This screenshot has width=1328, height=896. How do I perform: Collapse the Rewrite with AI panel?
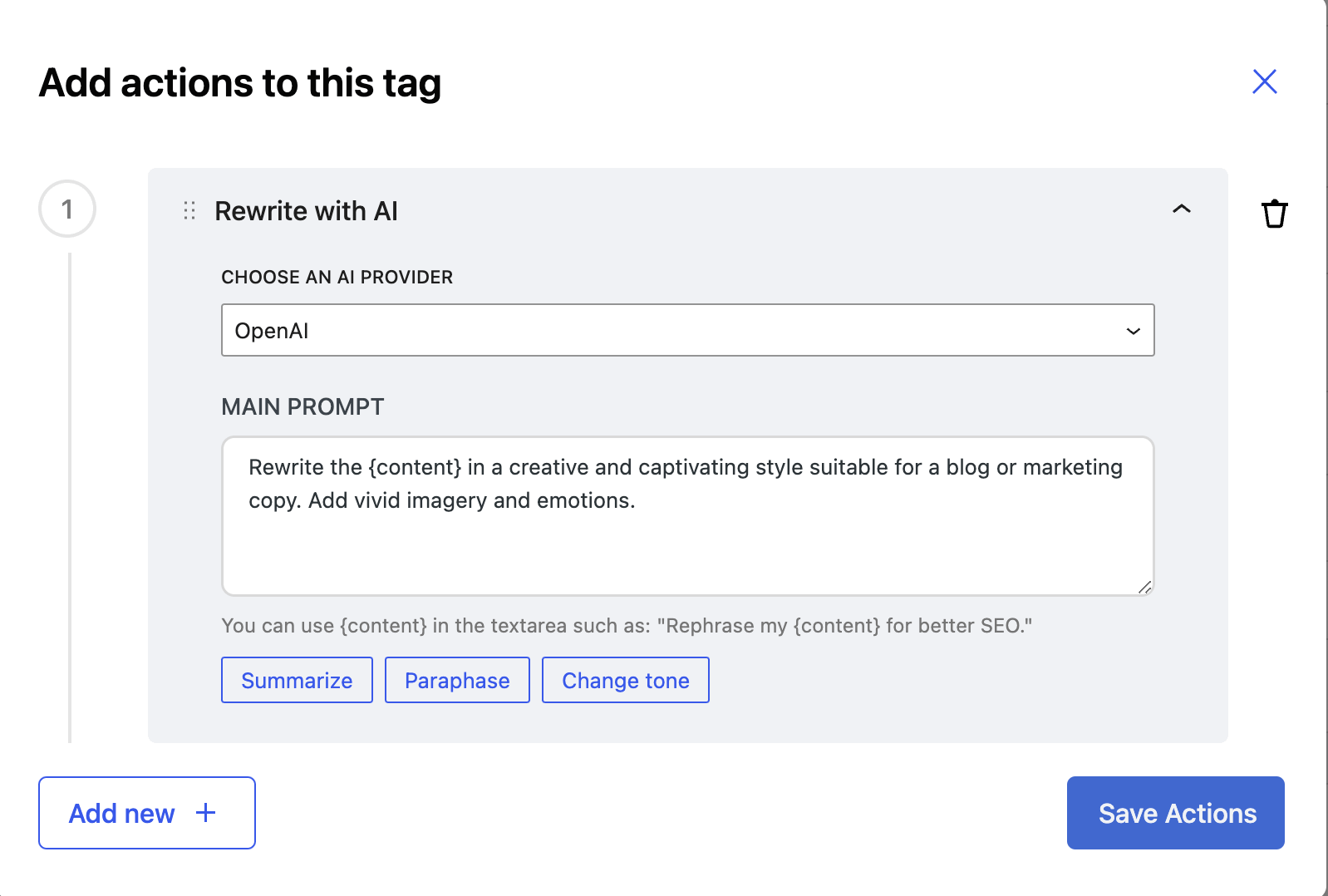(1181, 209)
